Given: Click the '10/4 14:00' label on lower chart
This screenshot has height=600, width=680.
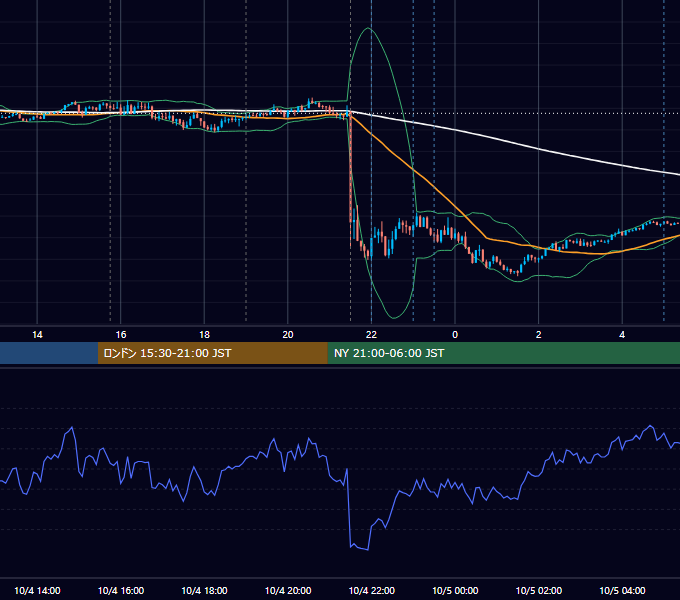Looking at the screenshot, I should click(x=37, y=590).
